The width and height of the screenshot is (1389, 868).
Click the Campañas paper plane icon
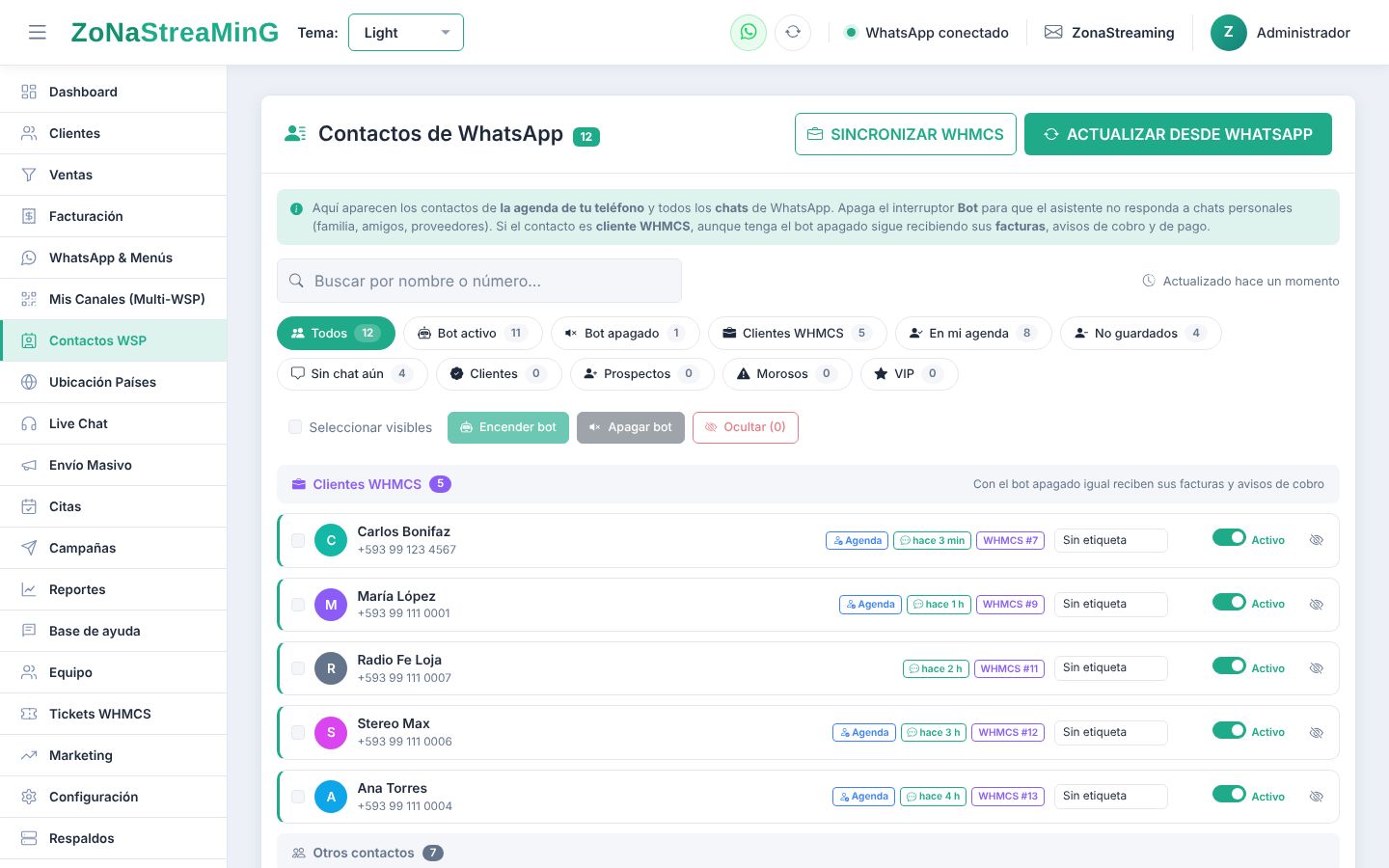(29, 548)
